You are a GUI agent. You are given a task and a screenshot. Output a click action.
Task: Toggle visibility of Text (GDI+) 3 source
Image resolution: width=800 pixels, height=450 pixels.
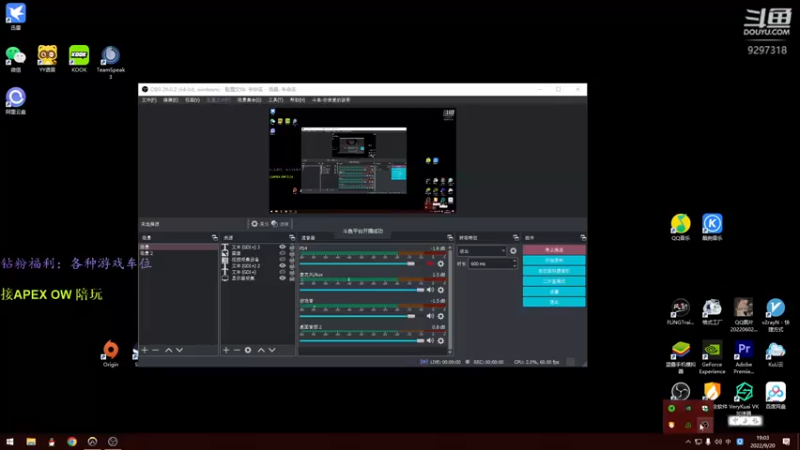pos(282,247)
